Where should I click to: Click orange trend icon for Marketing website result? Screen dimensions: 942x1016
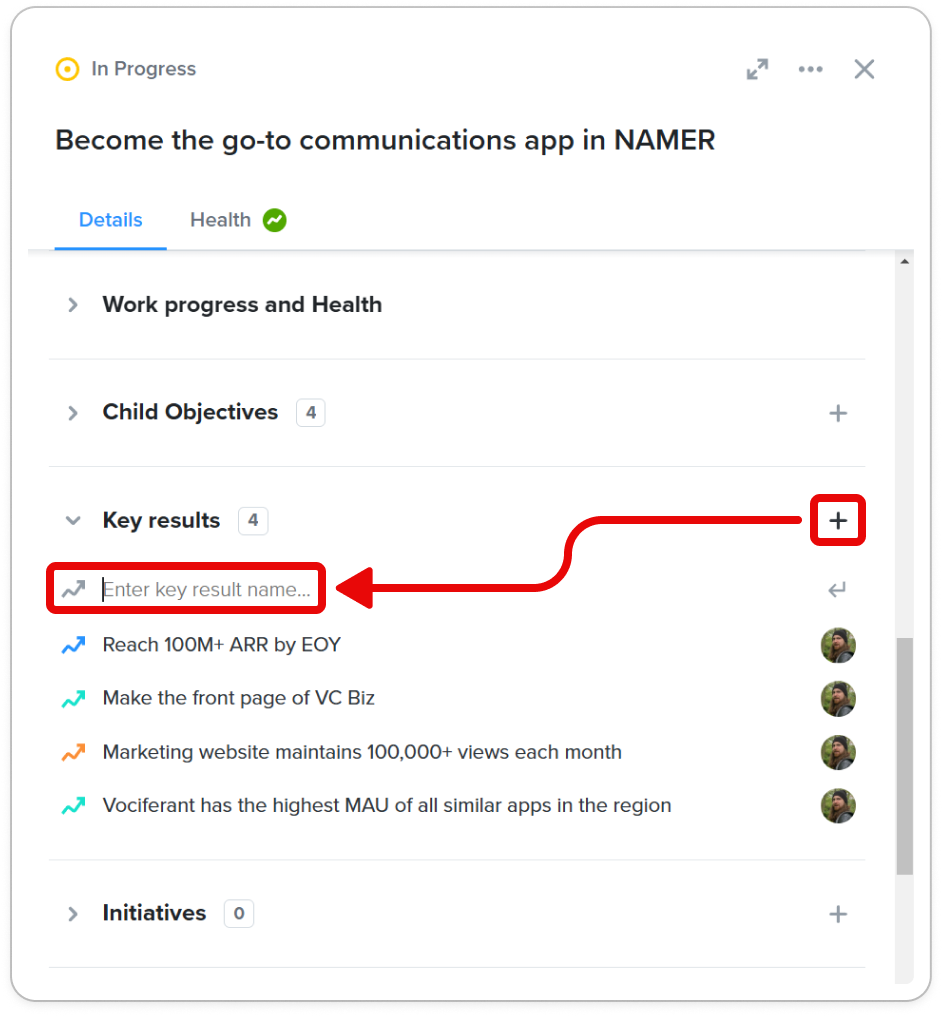tap(73, 752)
